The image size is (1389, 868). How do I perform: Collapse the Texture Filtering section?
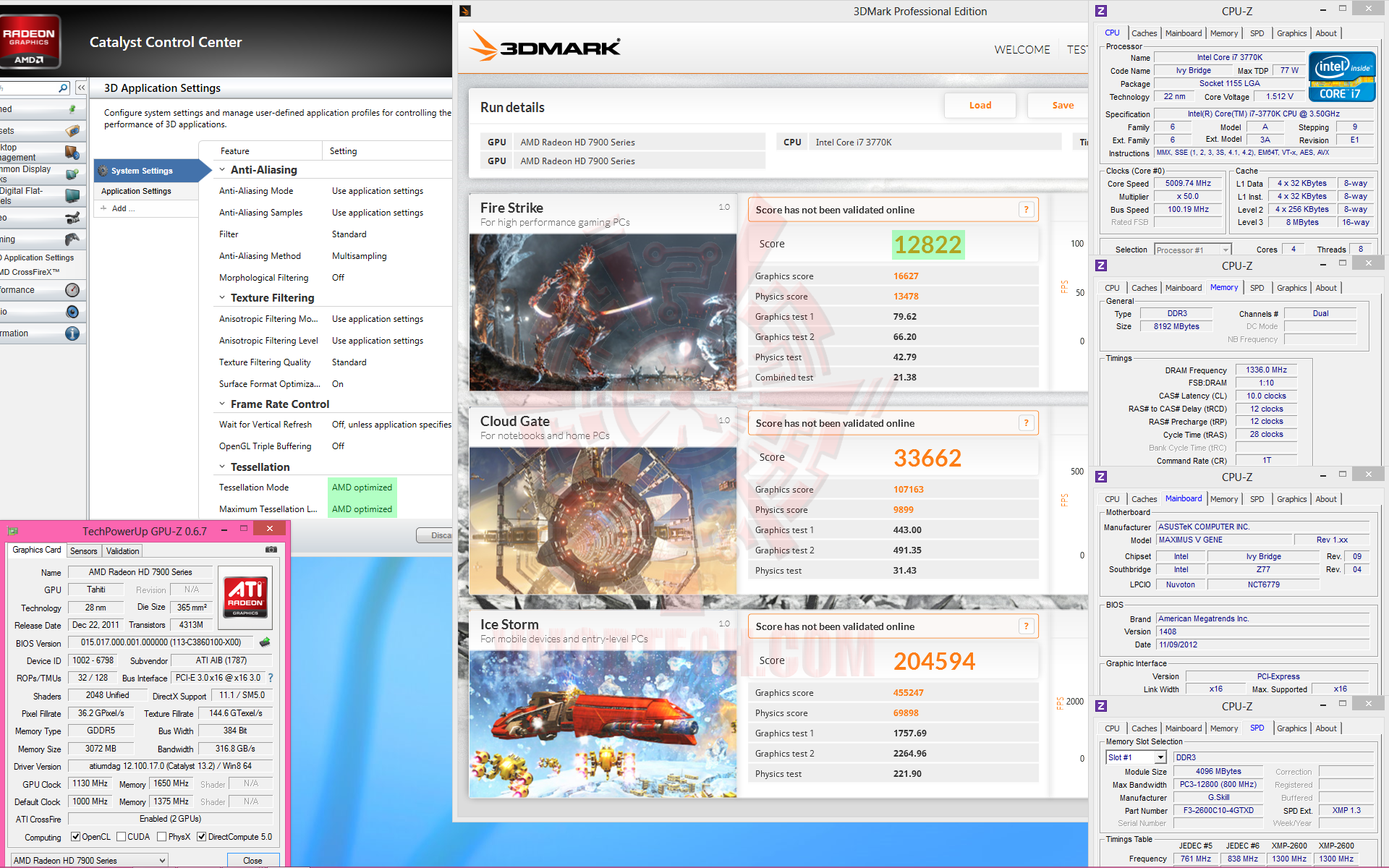point(223,298)
